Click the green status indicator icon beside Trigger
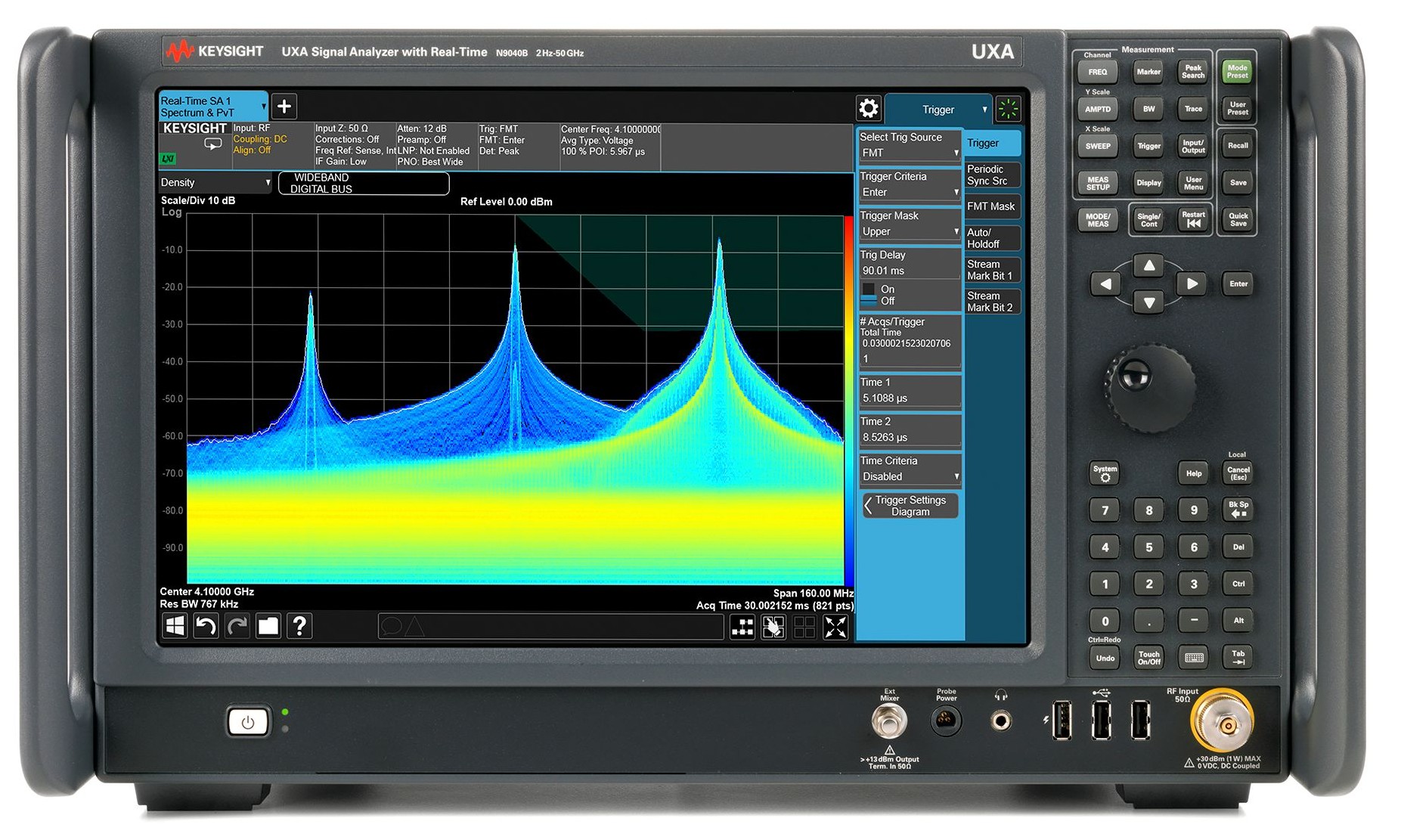Viewport: 1401px width, 840px height. click(x=1009, y=109)
